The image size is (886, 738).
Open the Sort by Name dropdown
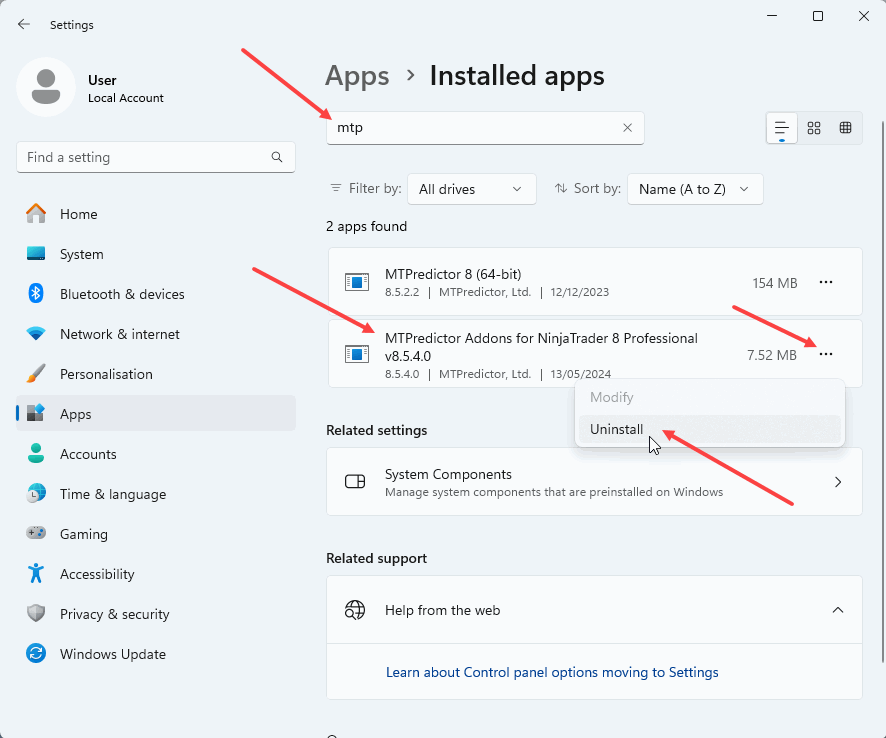tap(694, 189)
